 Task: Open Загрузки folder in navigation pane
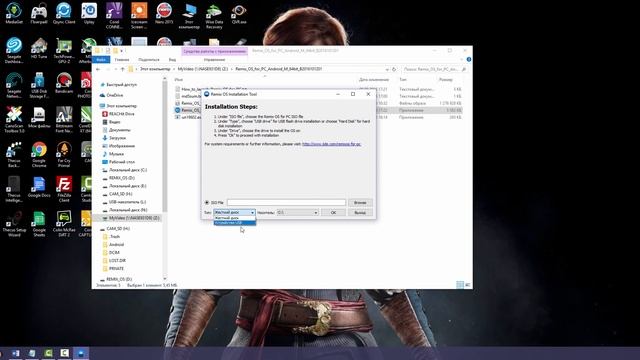coord(118,138)
